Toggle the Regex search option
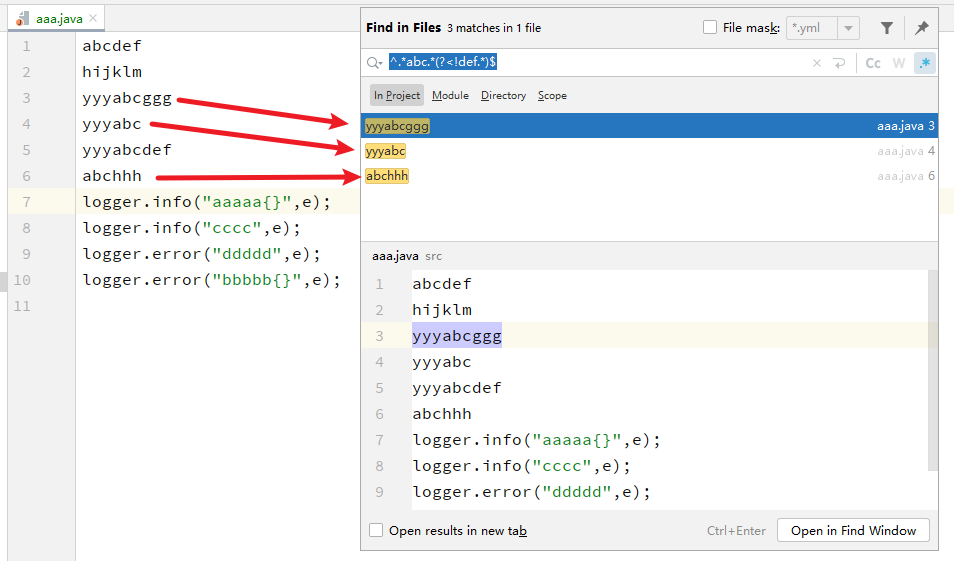954x561 pixels. (x=925, y=63)
